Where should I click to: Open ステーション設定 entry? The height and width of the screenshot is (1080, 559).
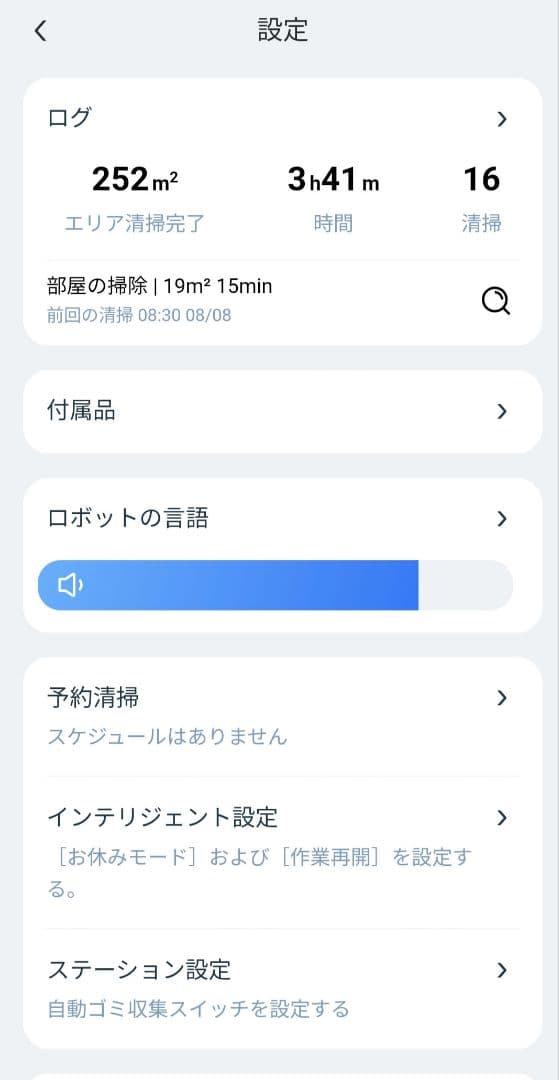[282, 988]
